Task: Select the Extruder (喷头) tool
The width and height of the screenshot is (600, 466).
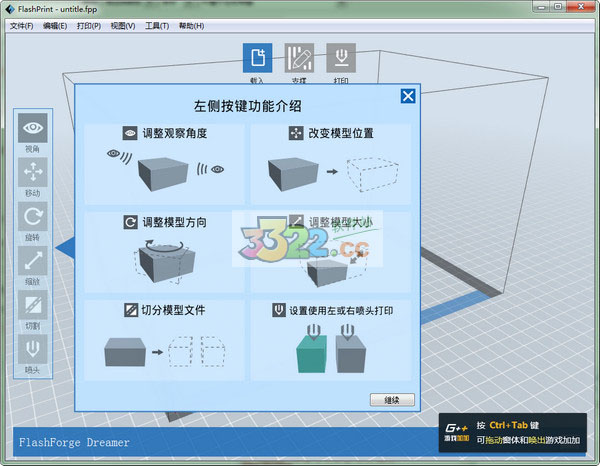Action: (33, 349)
